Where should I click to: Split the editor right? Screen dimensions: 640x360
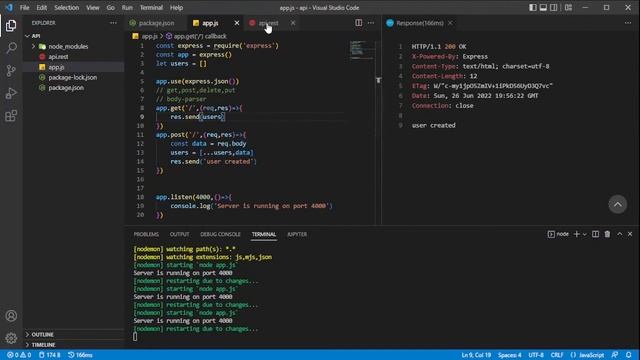pyautogui.click(x=358, y=23)
